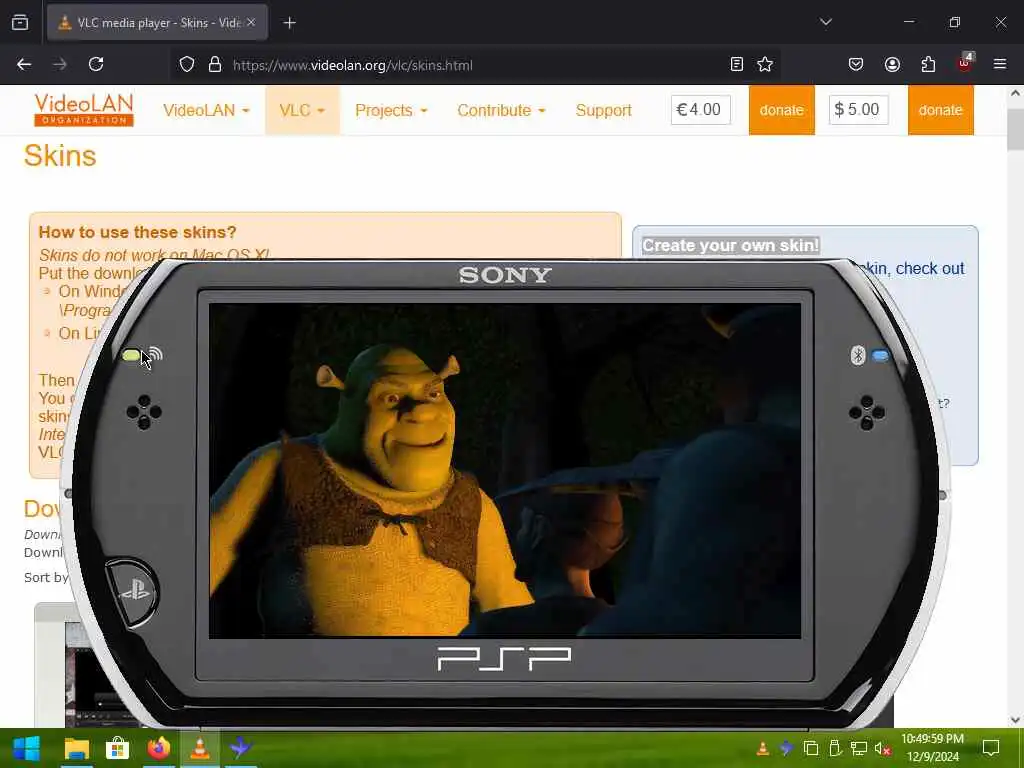The image size is (1024, 768).
Task: Open the Firefox account icon
Action: pos(892,64)
